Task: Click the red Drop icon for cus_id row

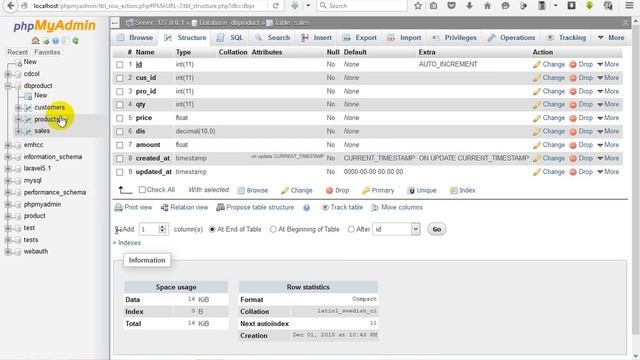Action: 573,78
